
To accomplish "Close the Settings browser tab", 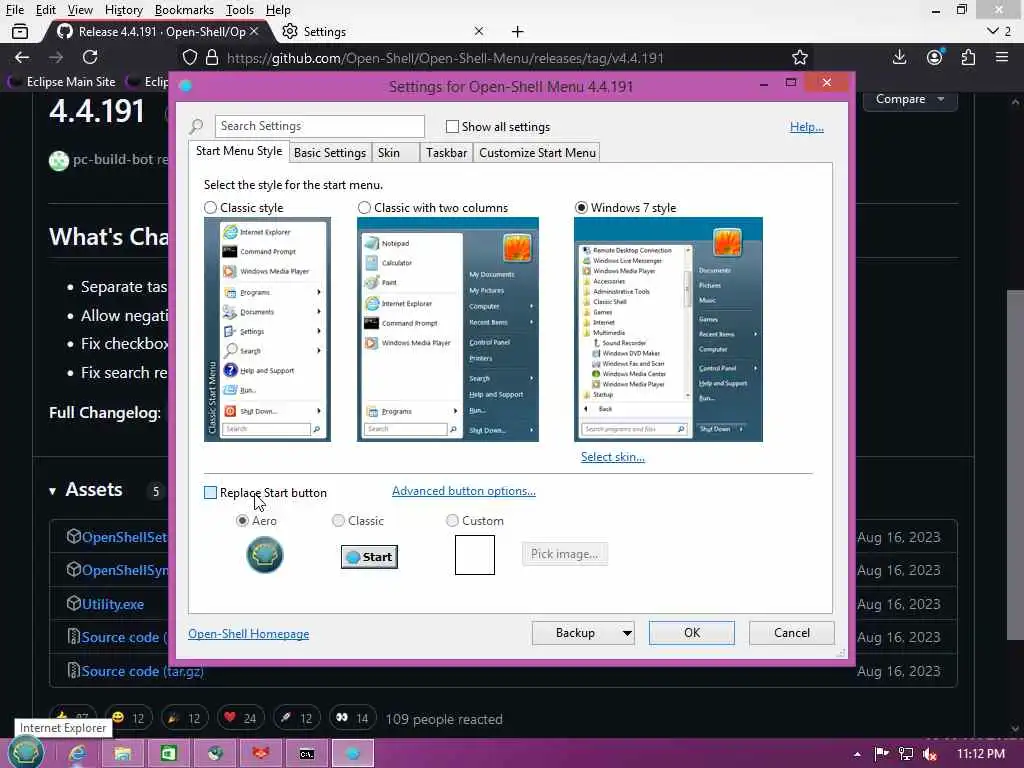I will click(479, 31).
